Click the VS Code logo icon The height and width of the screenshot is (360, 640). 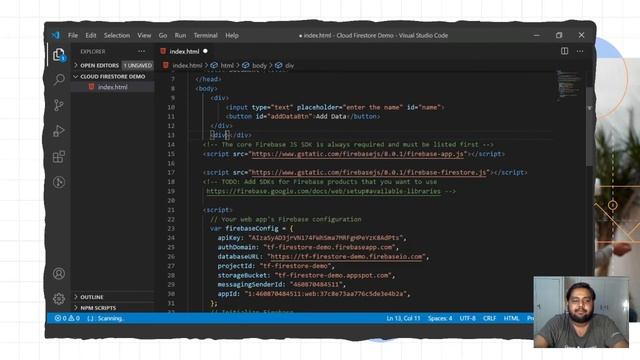(56, 36)
